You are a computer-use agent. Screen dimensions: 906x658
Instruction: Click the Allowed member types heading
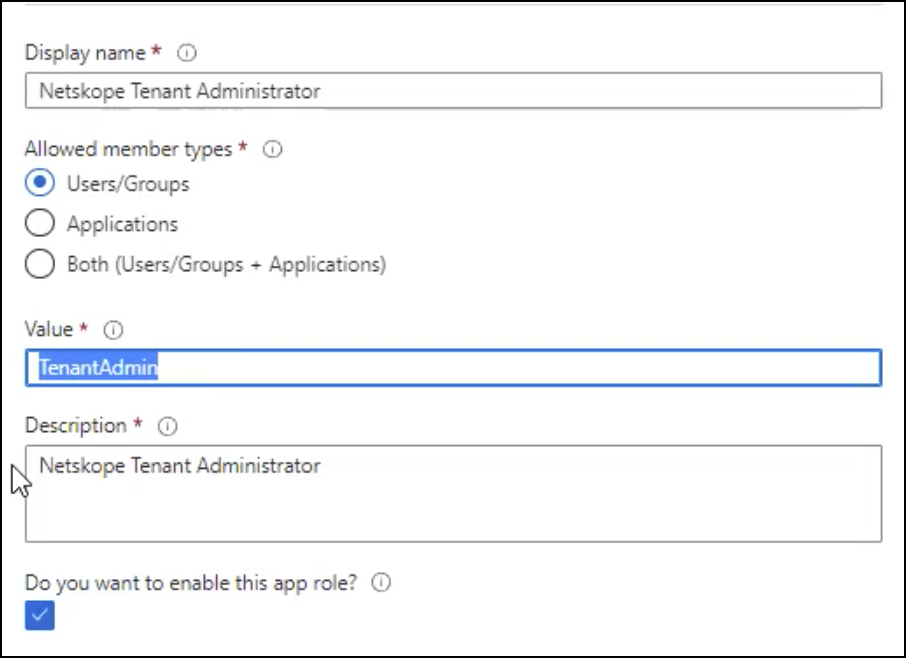[128, 150]
